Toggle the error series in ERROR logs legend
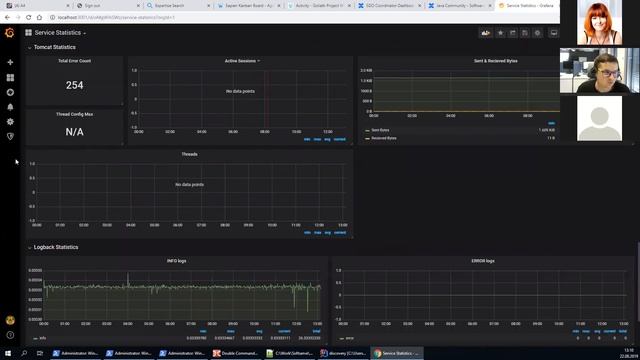 349,338
